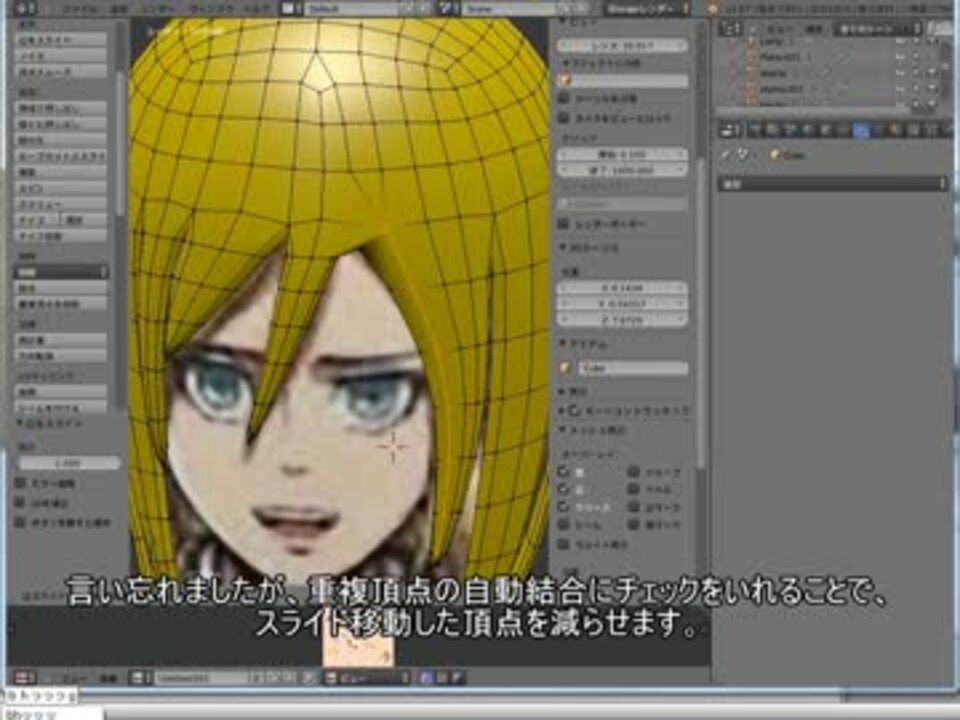Click the object icon next to Cube name field
The height and width of the screenshot is (720, 960).
566,368
